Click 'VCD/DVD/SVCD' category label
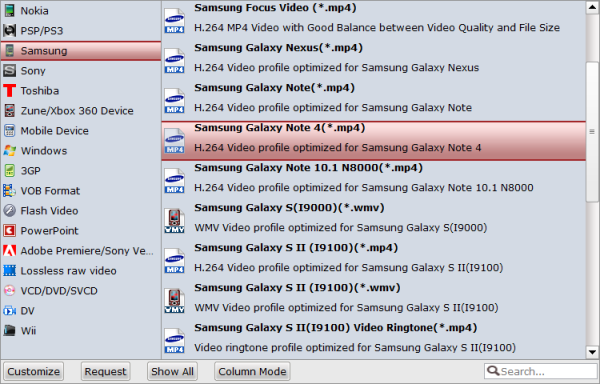Image resolution: width=600 pixels, height=384 pixels. pos(59,291)
